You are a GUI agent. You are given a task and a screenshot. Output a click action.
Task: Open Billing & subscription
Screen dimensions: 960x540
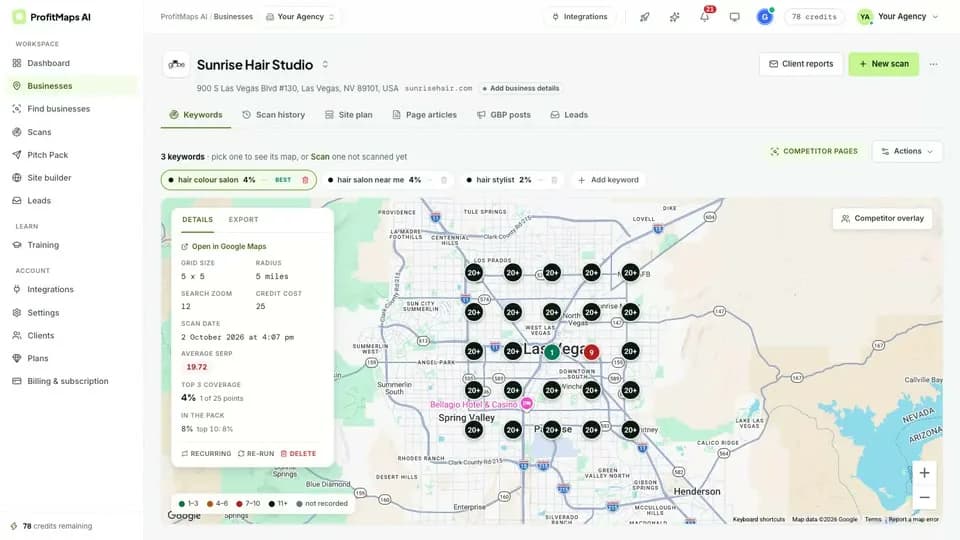(67, 381)
